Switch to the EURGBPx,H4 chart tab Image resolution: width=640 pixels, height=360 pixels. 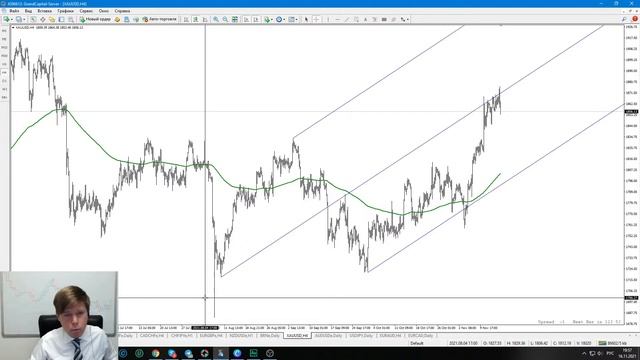click(211, 336)
